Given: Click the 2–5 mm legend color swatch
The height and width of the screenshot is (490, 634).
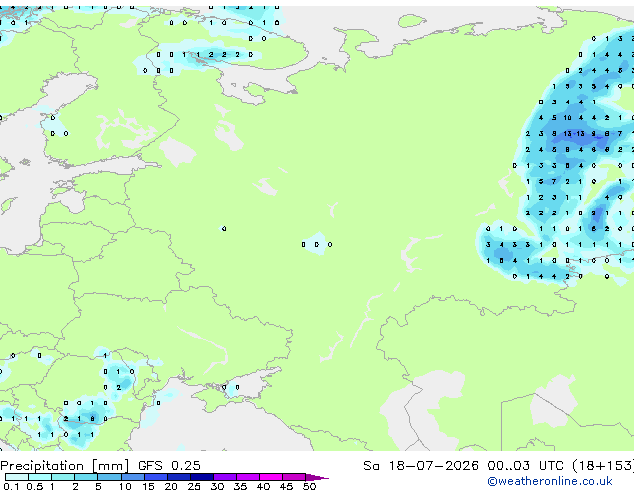Looking at the screenshot, I should pos(86,477).
